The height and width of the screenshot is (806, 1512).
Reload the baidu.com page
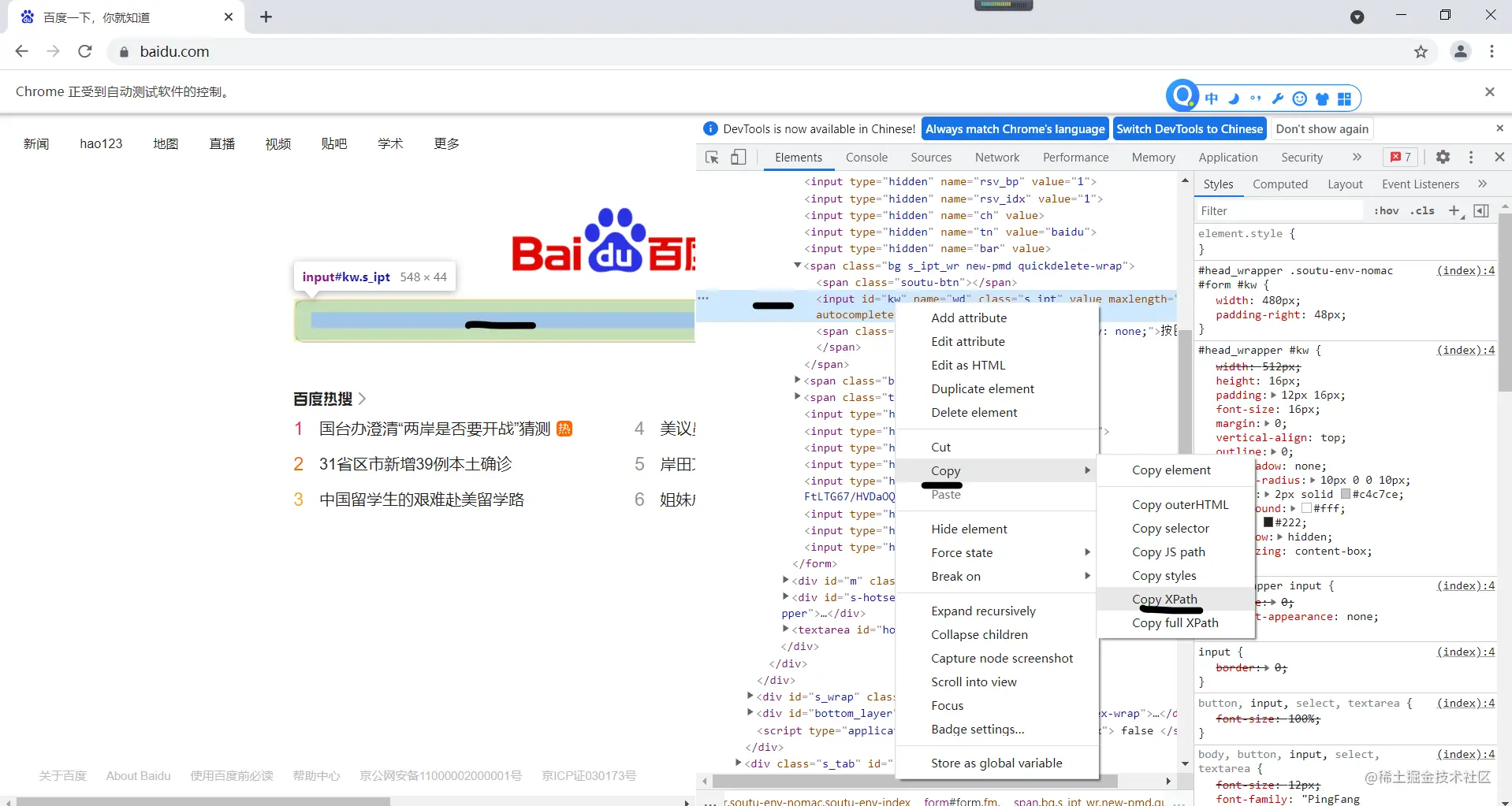pos(85,51)
